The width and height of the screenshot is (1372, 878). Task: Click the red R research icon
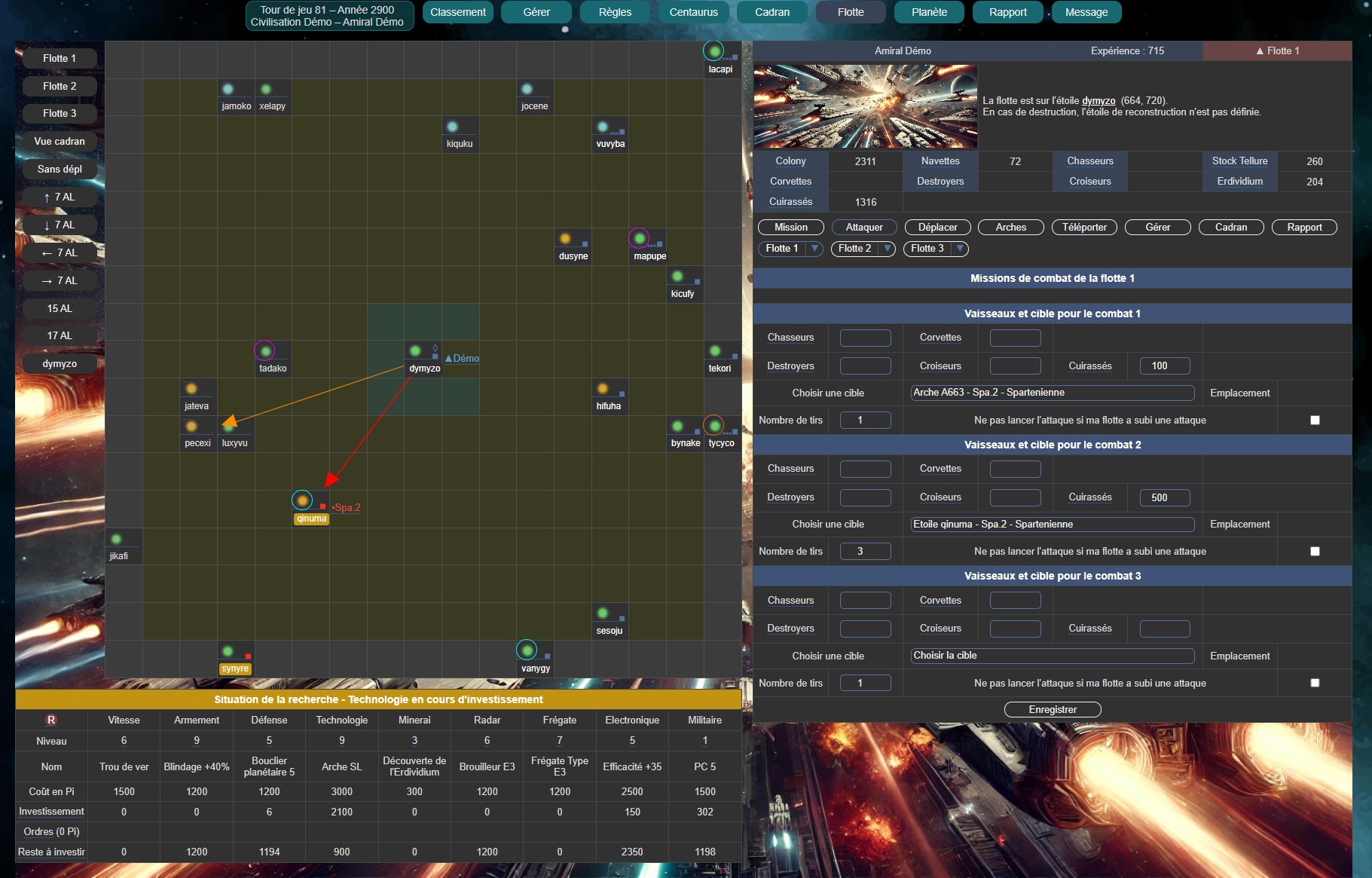[x=51, y=720]
